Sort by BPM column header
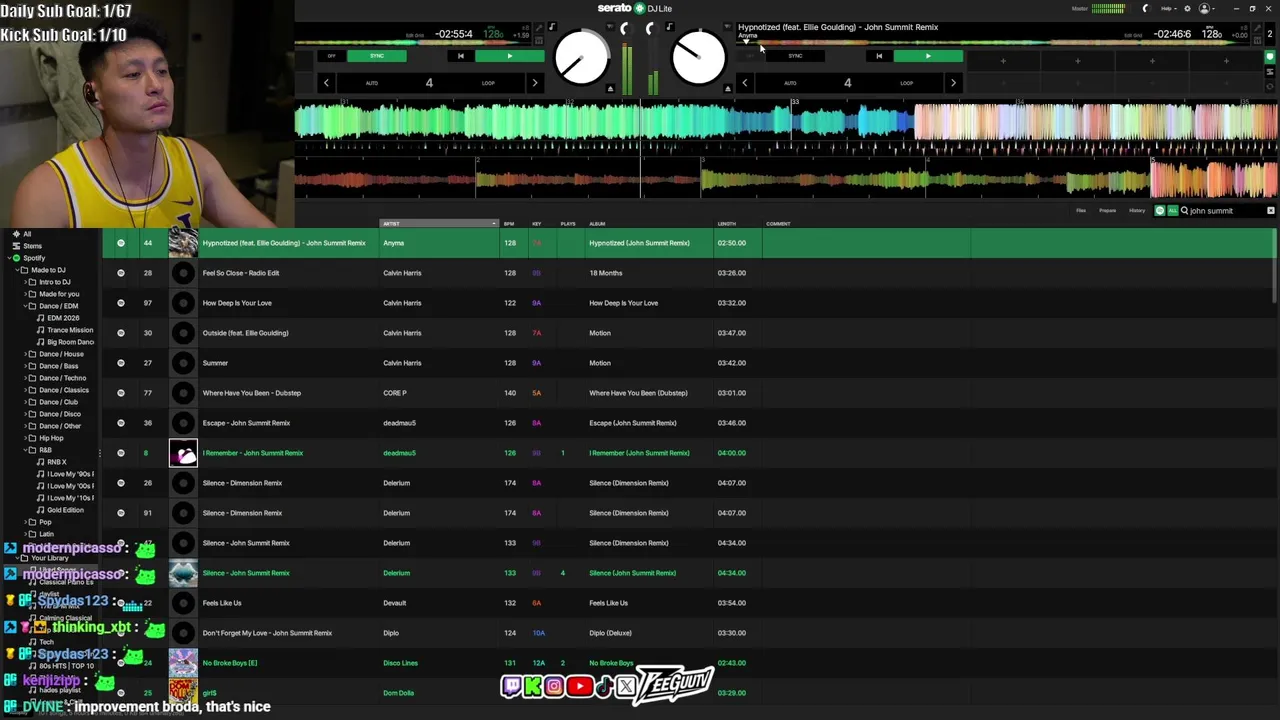The image size is (1280, 720). tap(509, 224)
